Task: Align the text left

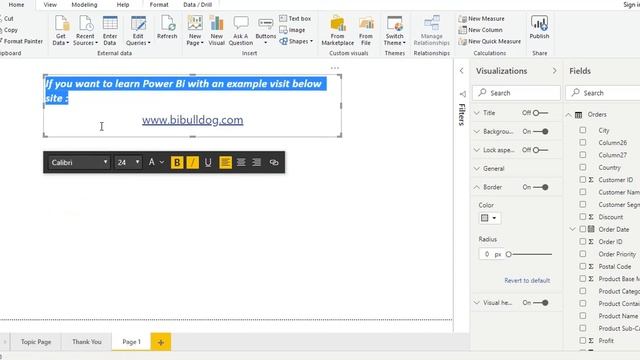Action: [225, 162]
